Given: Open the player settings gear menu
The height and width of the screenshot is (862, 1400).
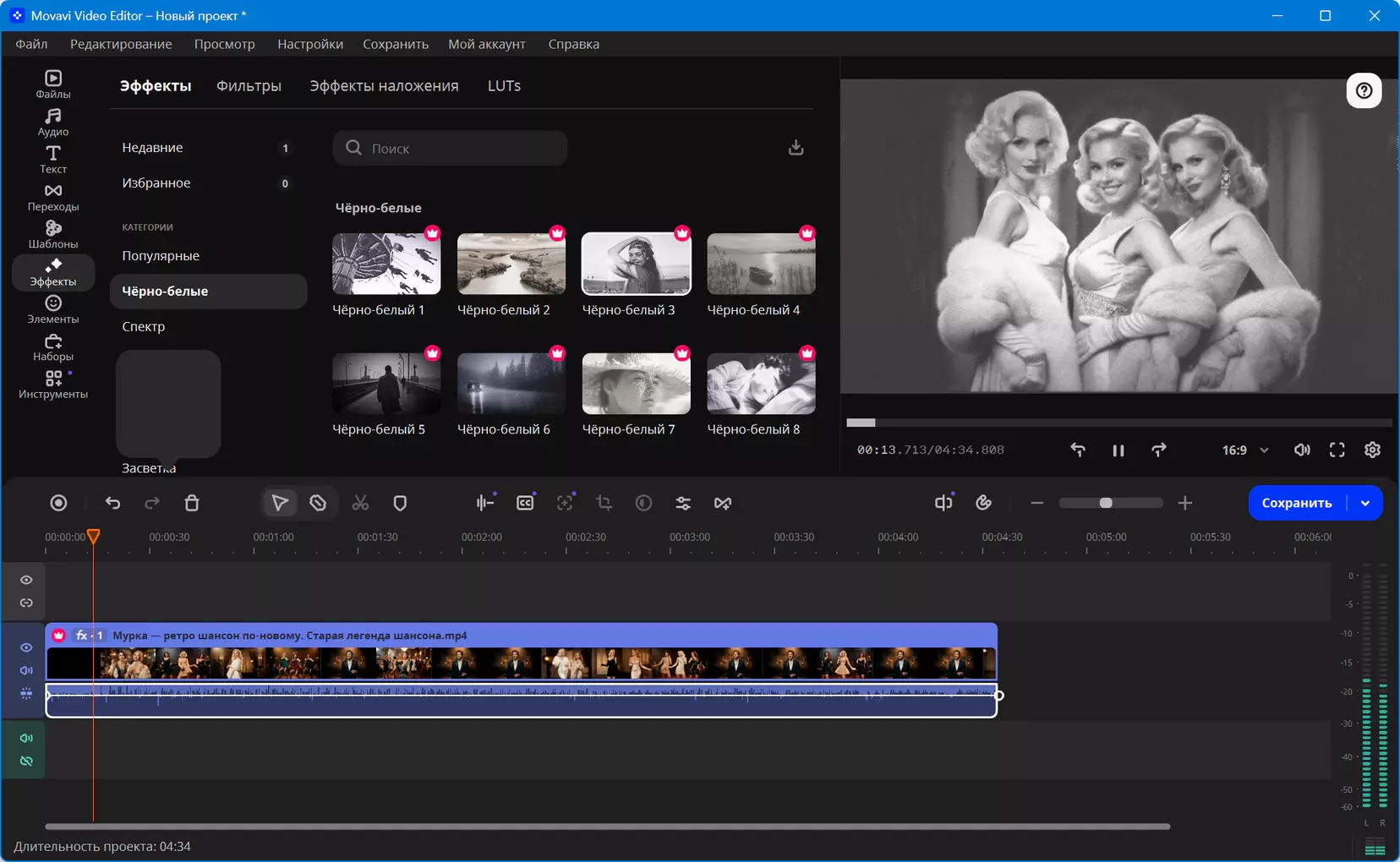Looking at the screenshot, I should pyautogui.click(x=1372, y=450).
